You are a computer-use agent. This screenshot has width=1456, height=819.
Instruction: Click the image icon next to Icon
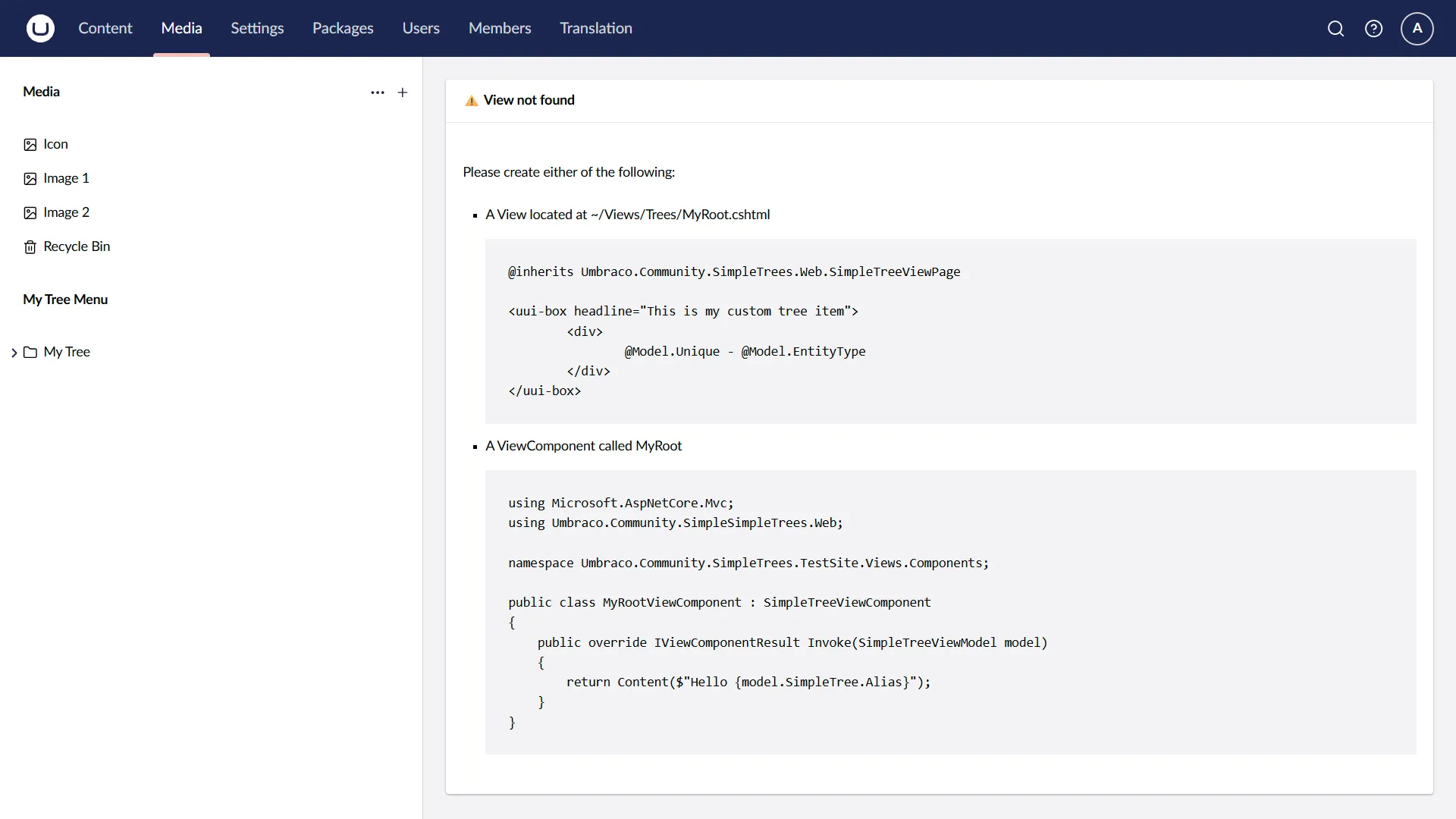point(30,145)
